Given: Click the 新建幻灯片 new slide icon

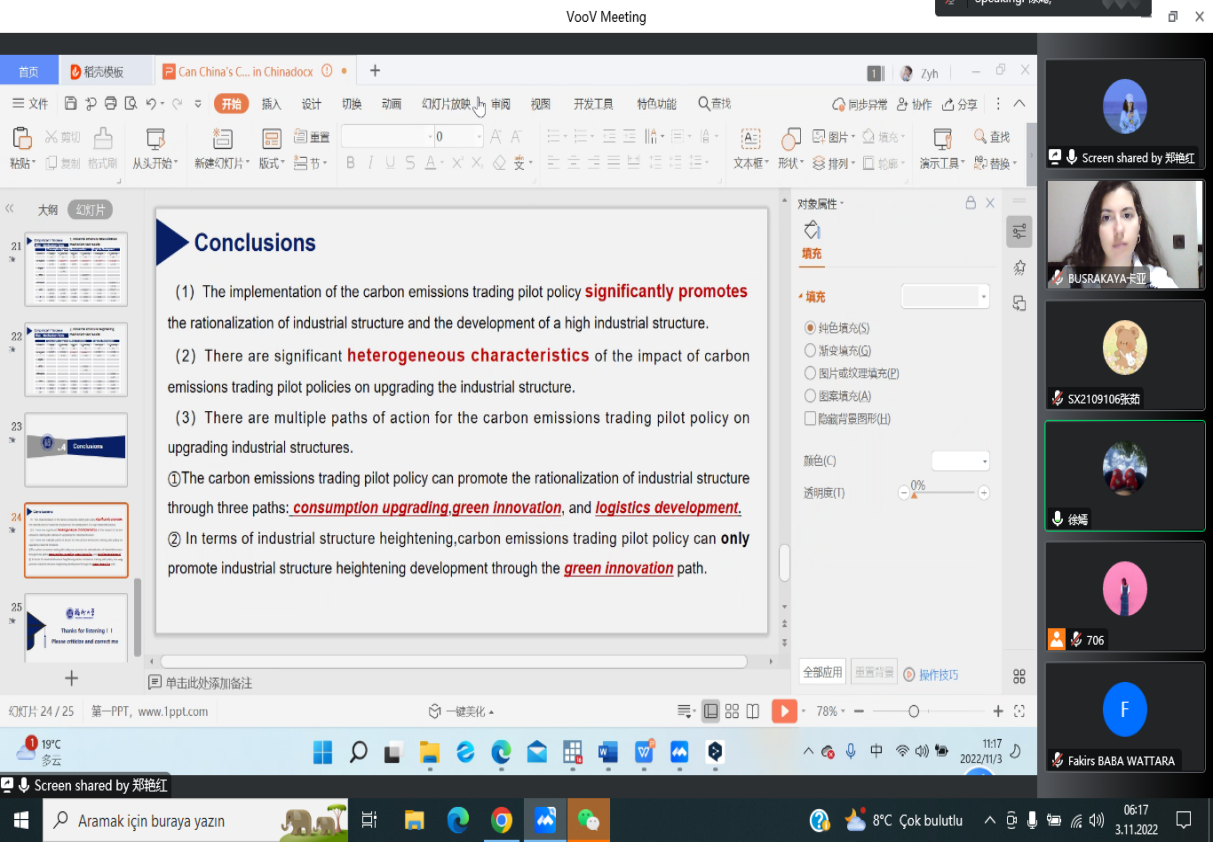Looking at the screenshot, I should 221,139.
